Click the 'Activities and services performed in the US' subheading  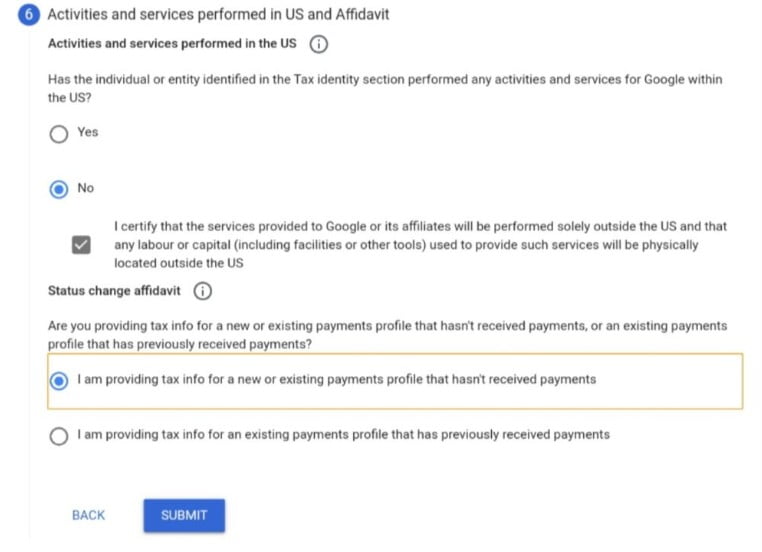coord(172,44)
